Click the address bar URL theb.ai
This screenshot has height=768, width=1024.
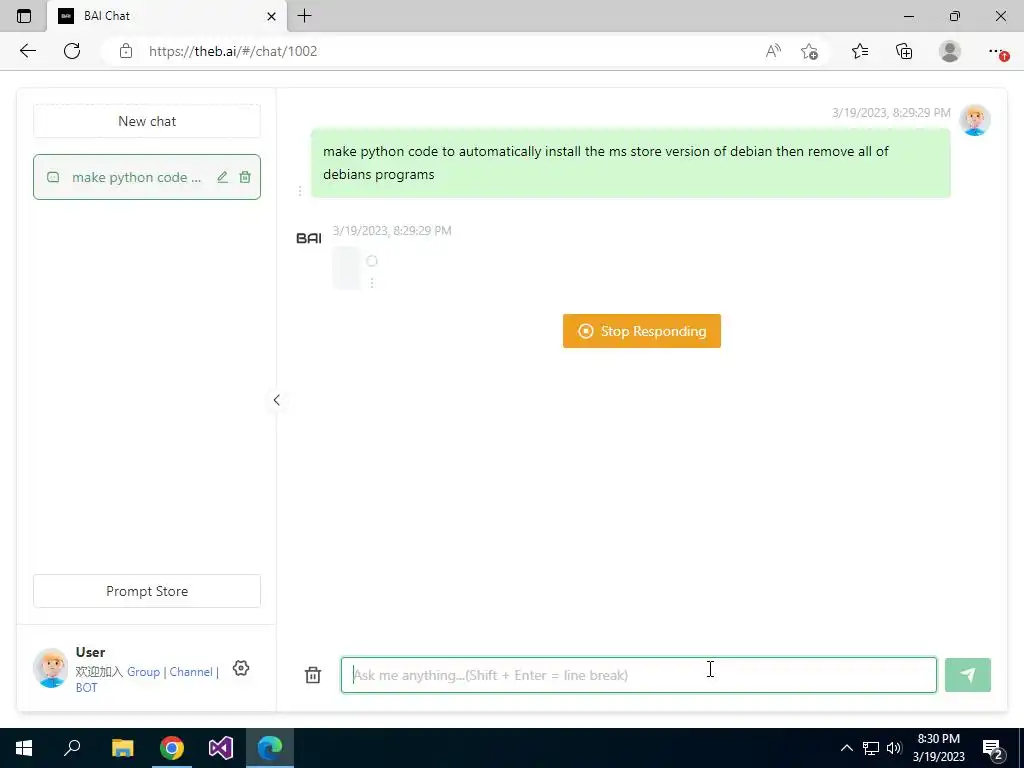click(x=233, y=51)
